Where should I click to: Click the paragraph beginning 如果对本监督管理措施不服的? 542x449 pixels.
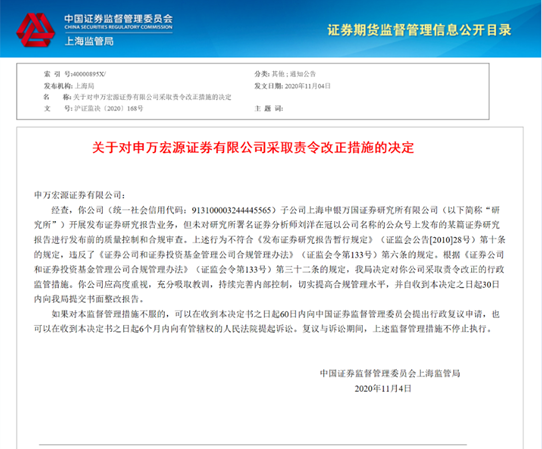tap(267, 321)
